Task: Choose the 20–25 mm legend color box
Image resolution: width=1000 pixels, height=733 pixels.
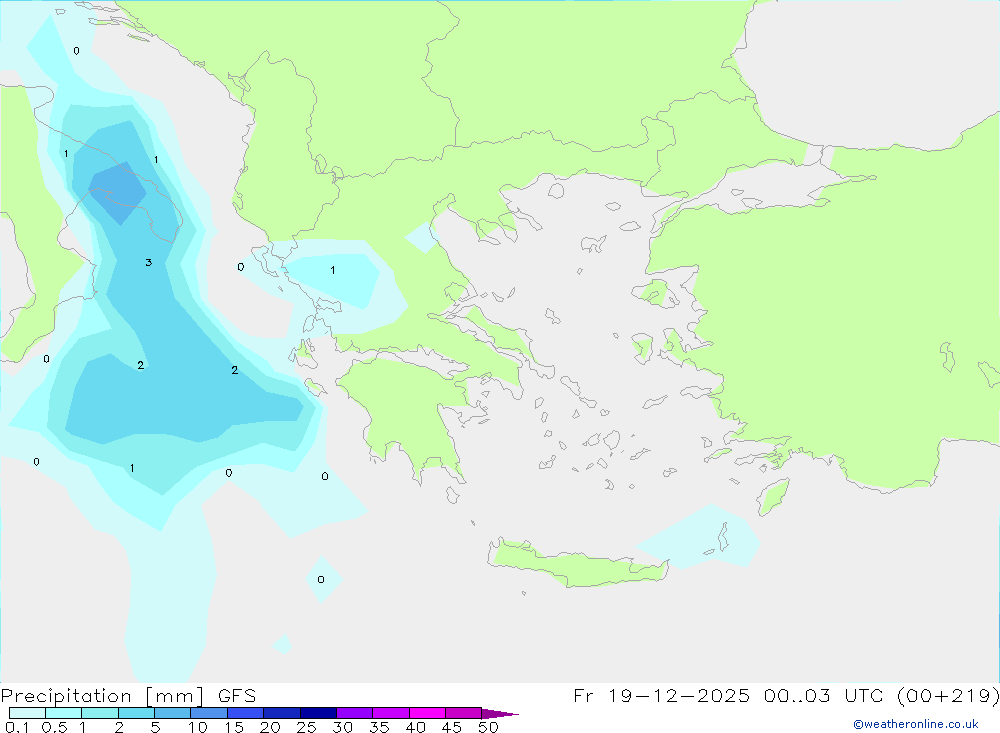Action: point(282,713)
